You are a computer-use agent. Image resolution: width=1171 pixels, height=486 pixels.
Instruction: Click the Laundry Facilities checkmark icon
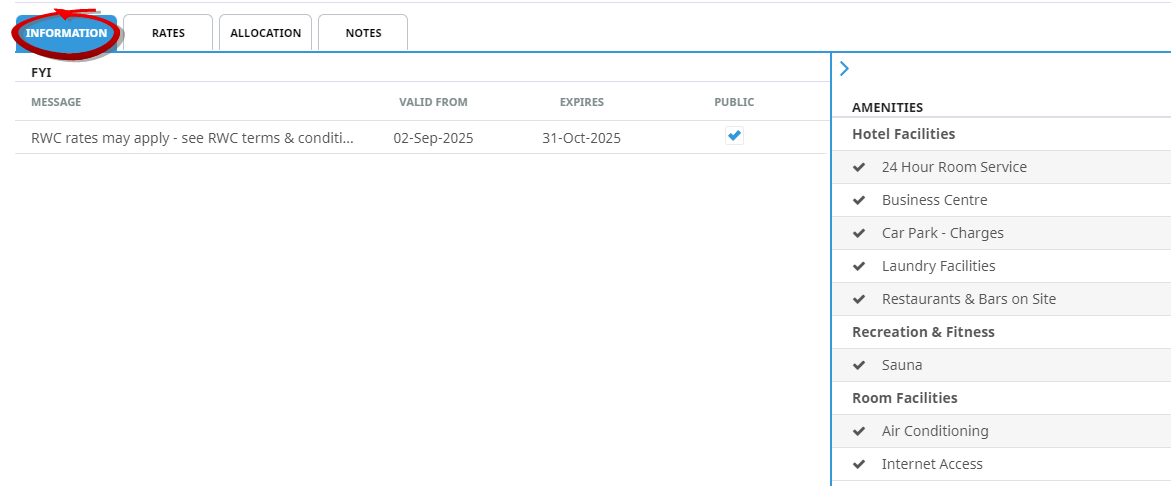click(859, 266)
